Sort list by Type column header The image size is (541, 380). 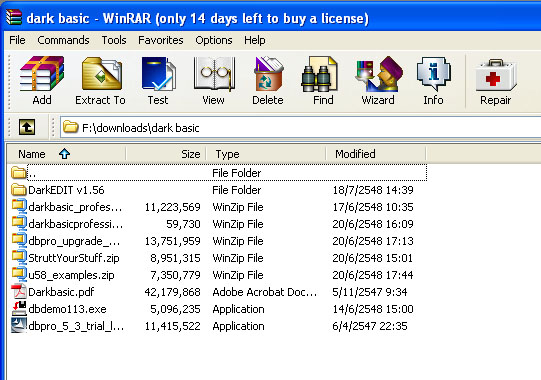pyautogui.click(x=266, y=154)
